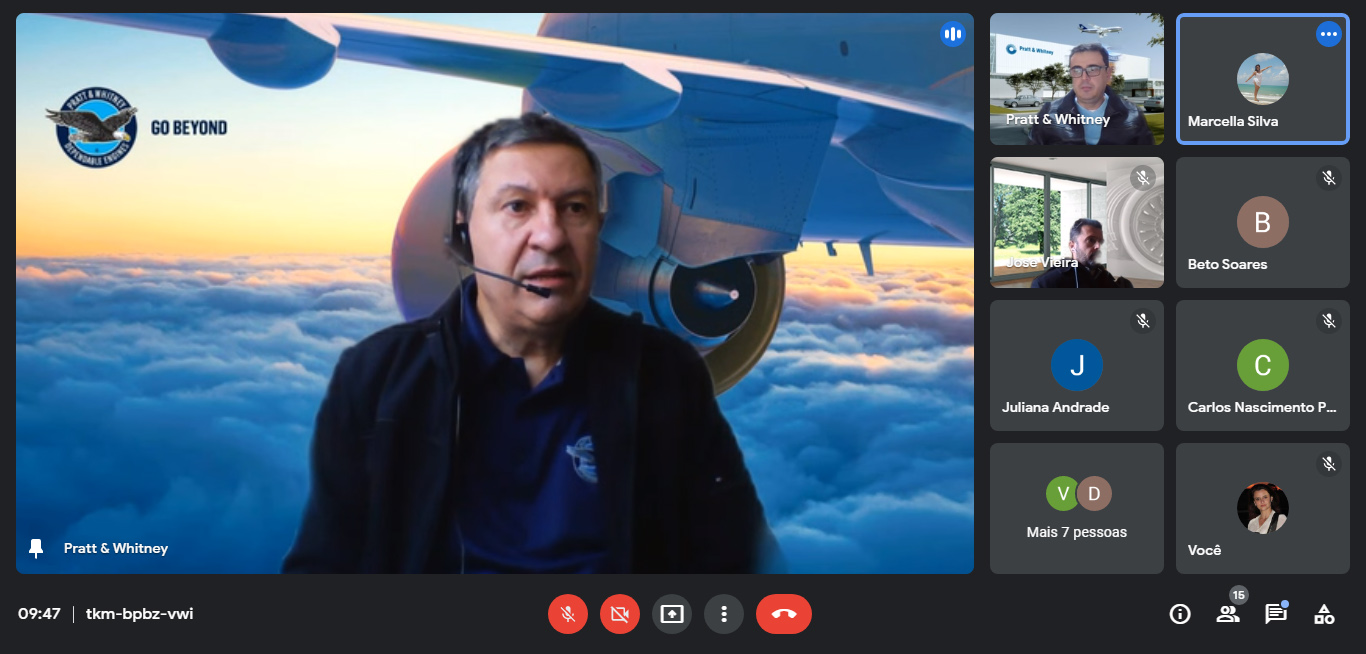Open the chat messages panel

(x=1276, y=614)
